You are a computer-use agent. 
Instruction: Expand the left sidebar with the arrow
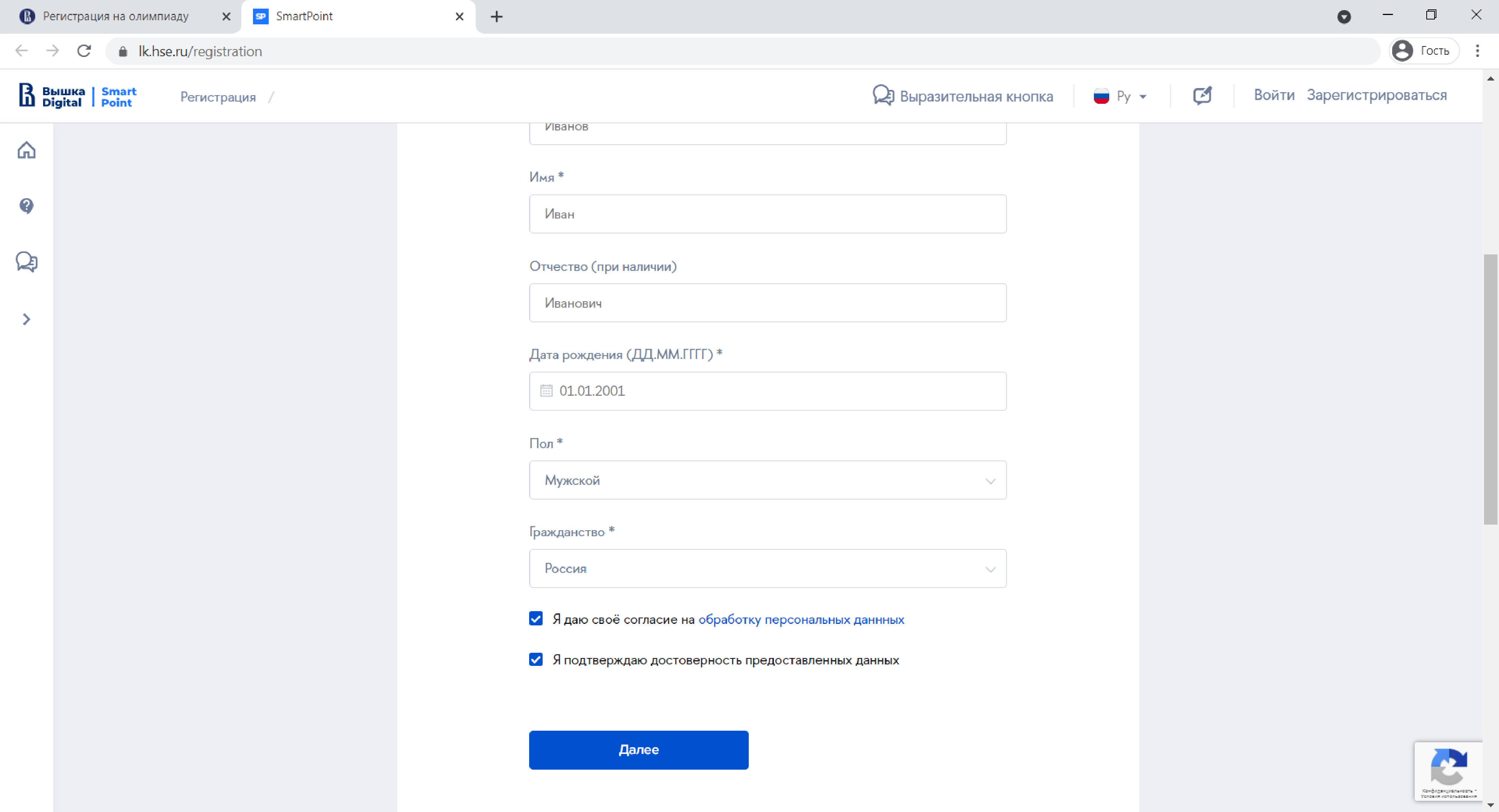(26, 319)
